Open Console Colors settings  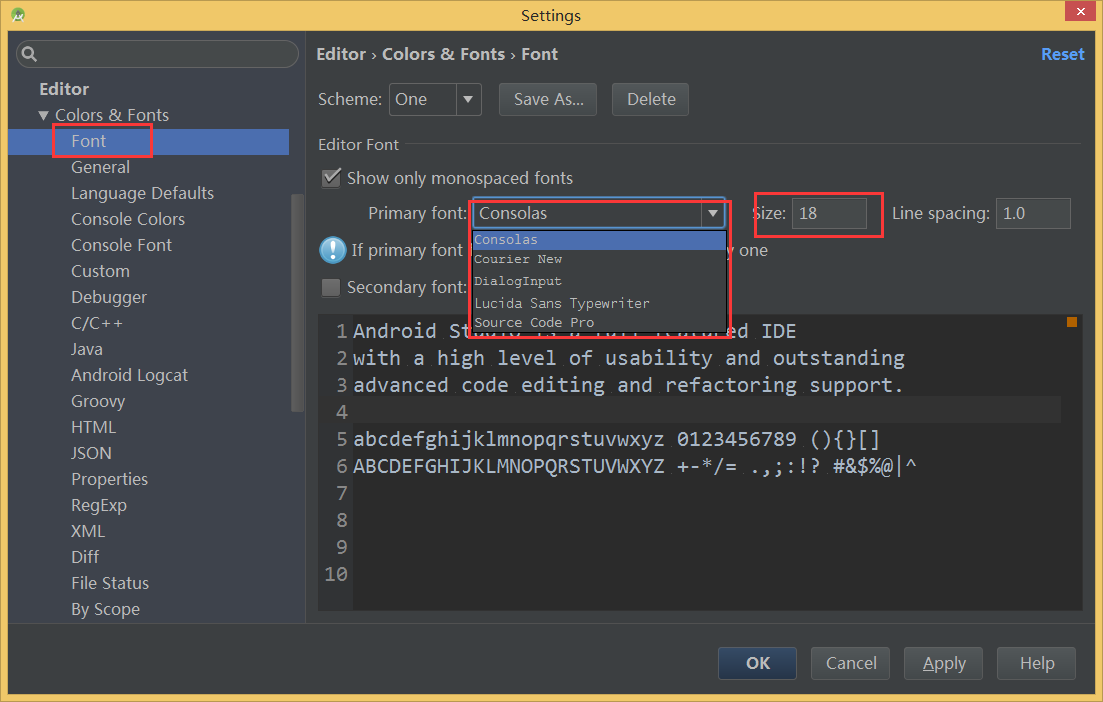coord(128,219)
